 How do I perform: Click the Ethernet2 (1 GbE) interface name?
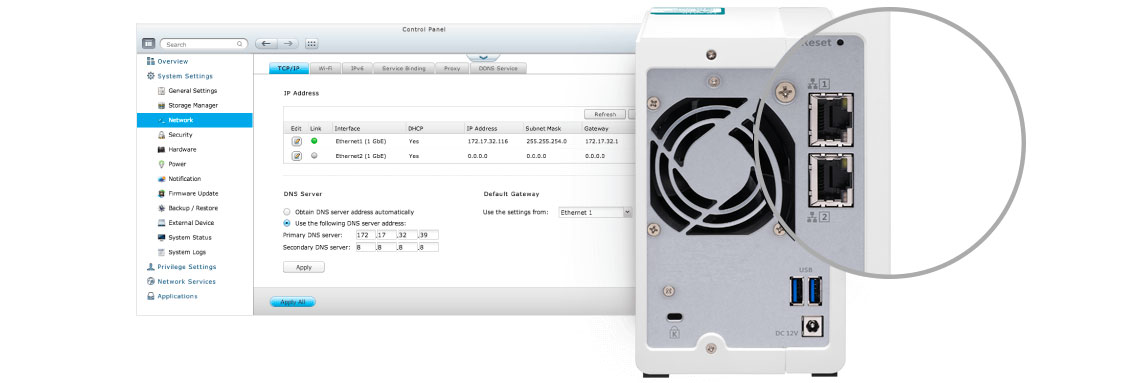coord(360,156)
